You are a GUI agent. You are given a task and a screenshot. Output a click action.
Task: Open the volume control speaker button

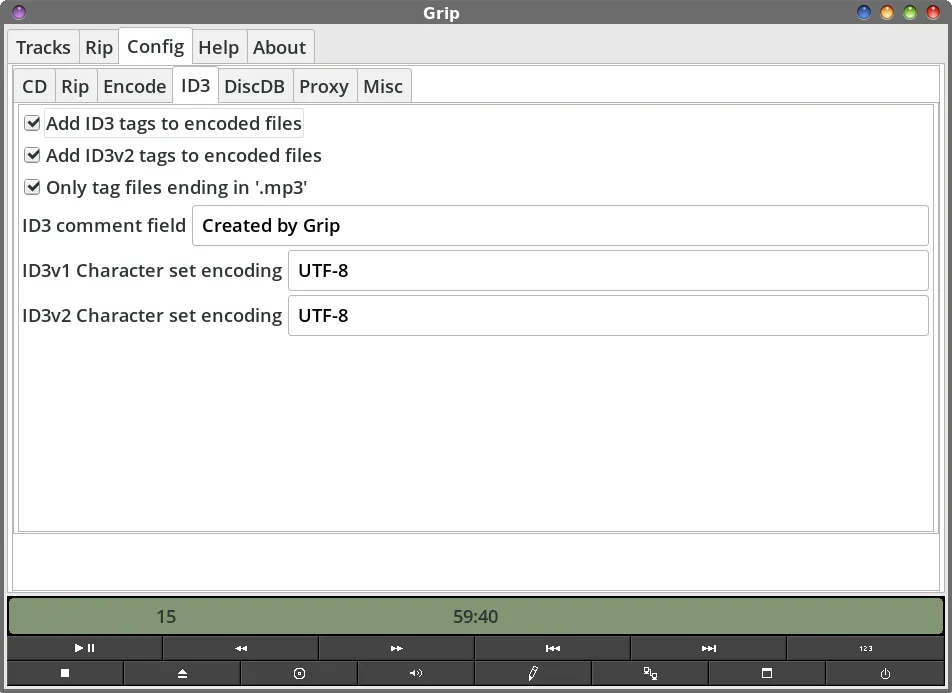click(416, 673)
